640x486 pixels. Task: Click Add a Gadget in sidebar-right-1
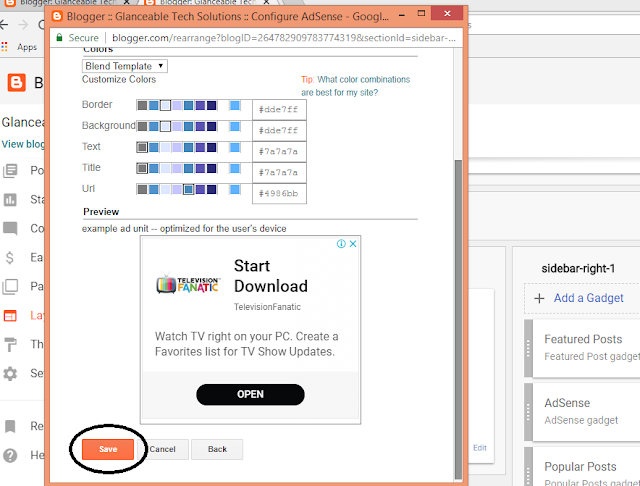[x=588, y=298]
